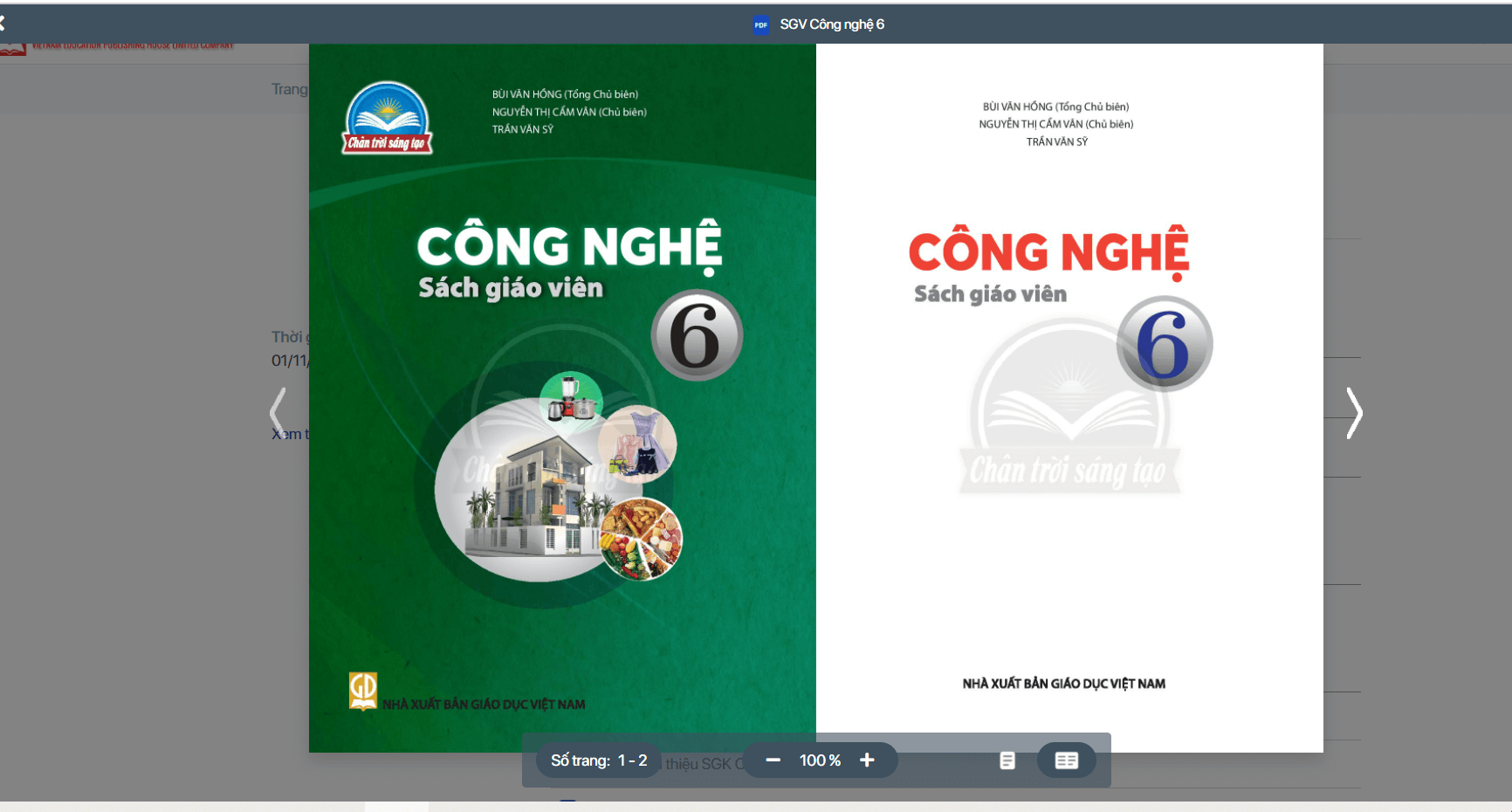
Task: Close the PDF viewer with top-left X
Action: tap(3, 24)
